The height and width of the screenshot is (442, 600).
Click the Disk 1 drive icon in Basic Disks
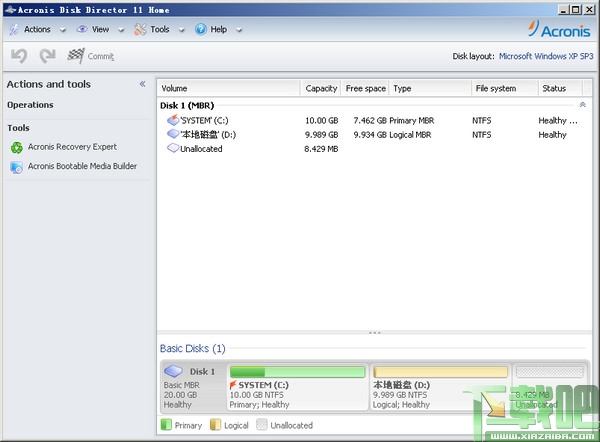point(173,371)
